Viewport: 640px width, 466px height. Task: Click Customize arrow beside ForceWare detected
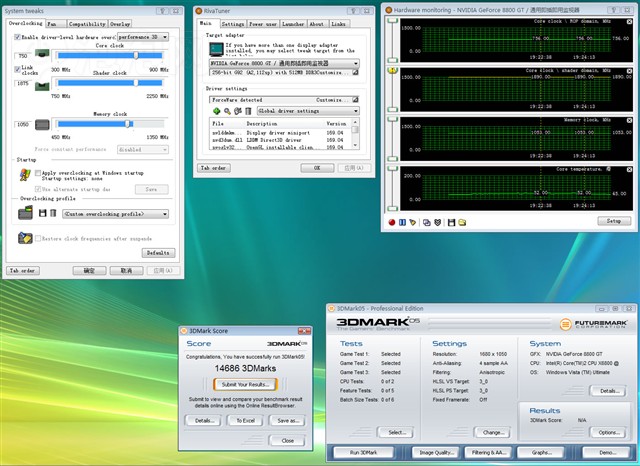pos(356,100)
